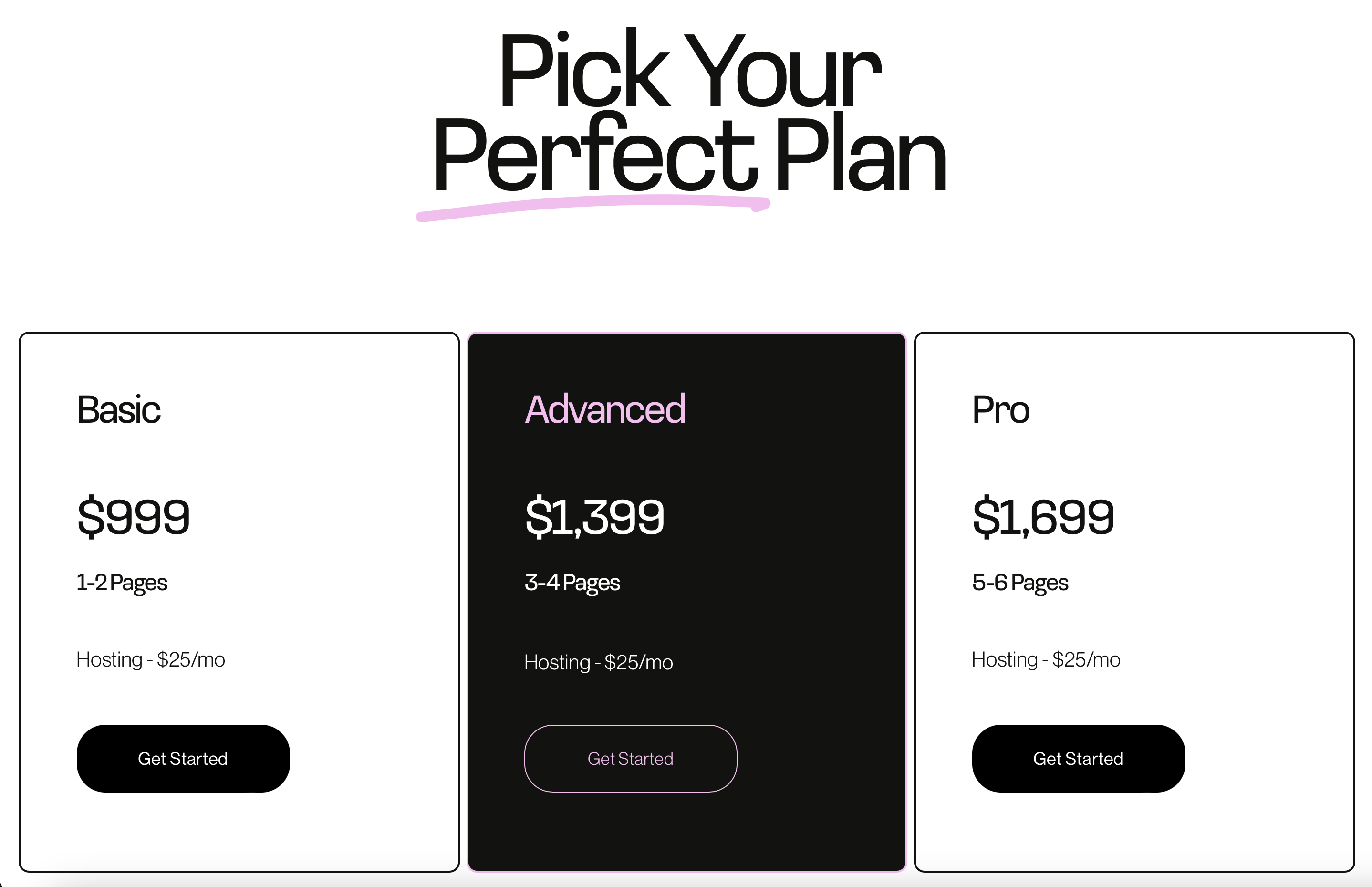Click the $999 price text
The height and width of the screenshot is (887, 1372).
pyautogui.click(x=133, y=517)
